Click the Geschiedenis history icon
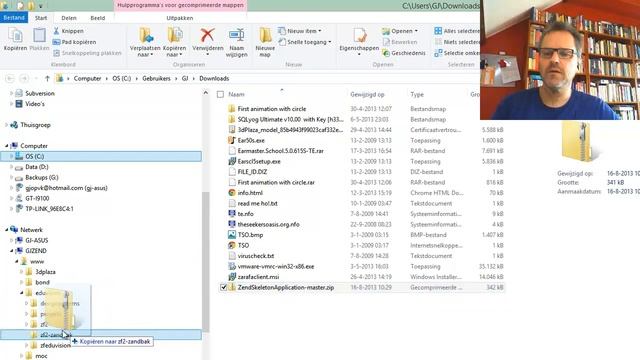Screen dimensions: 640x360 point(386,53)
